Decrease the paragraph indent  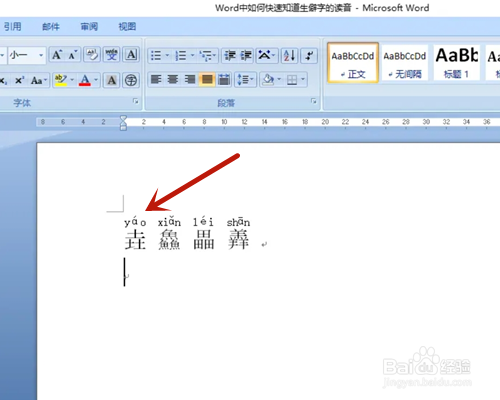(230, 56)
